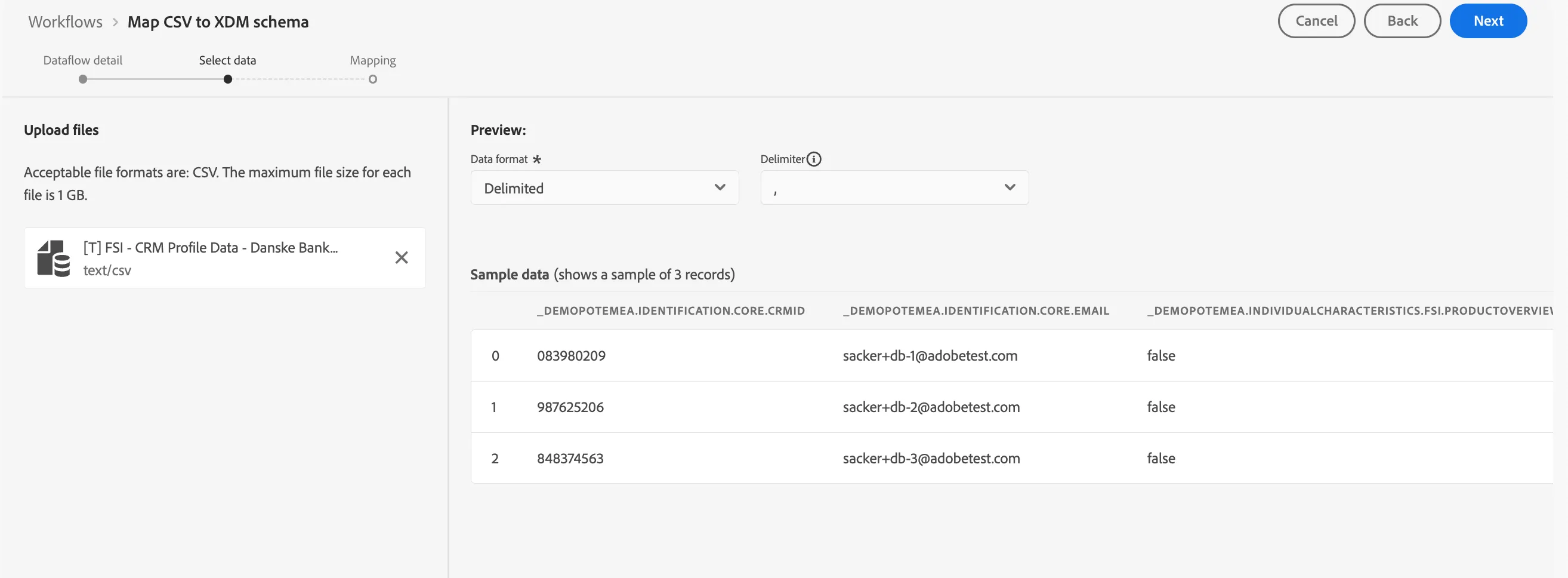Select the Mapping step
The width and height of the screenshot is (1568, 578).
click(372, 60)
